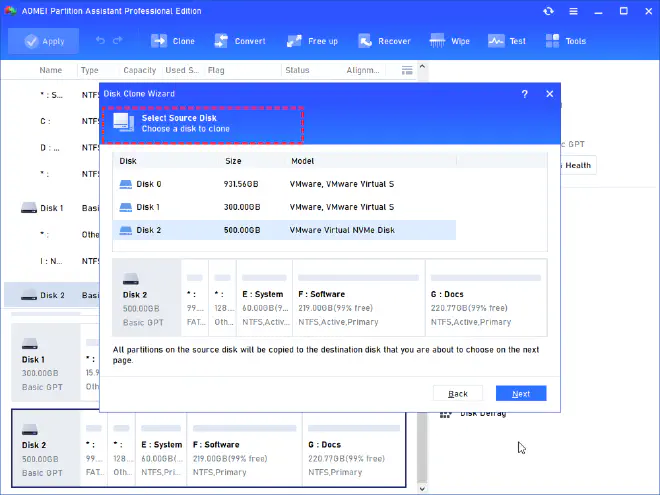Click the Undo arrow in toolbar
This screenshot has height=495, width=660.
[100, 41]
